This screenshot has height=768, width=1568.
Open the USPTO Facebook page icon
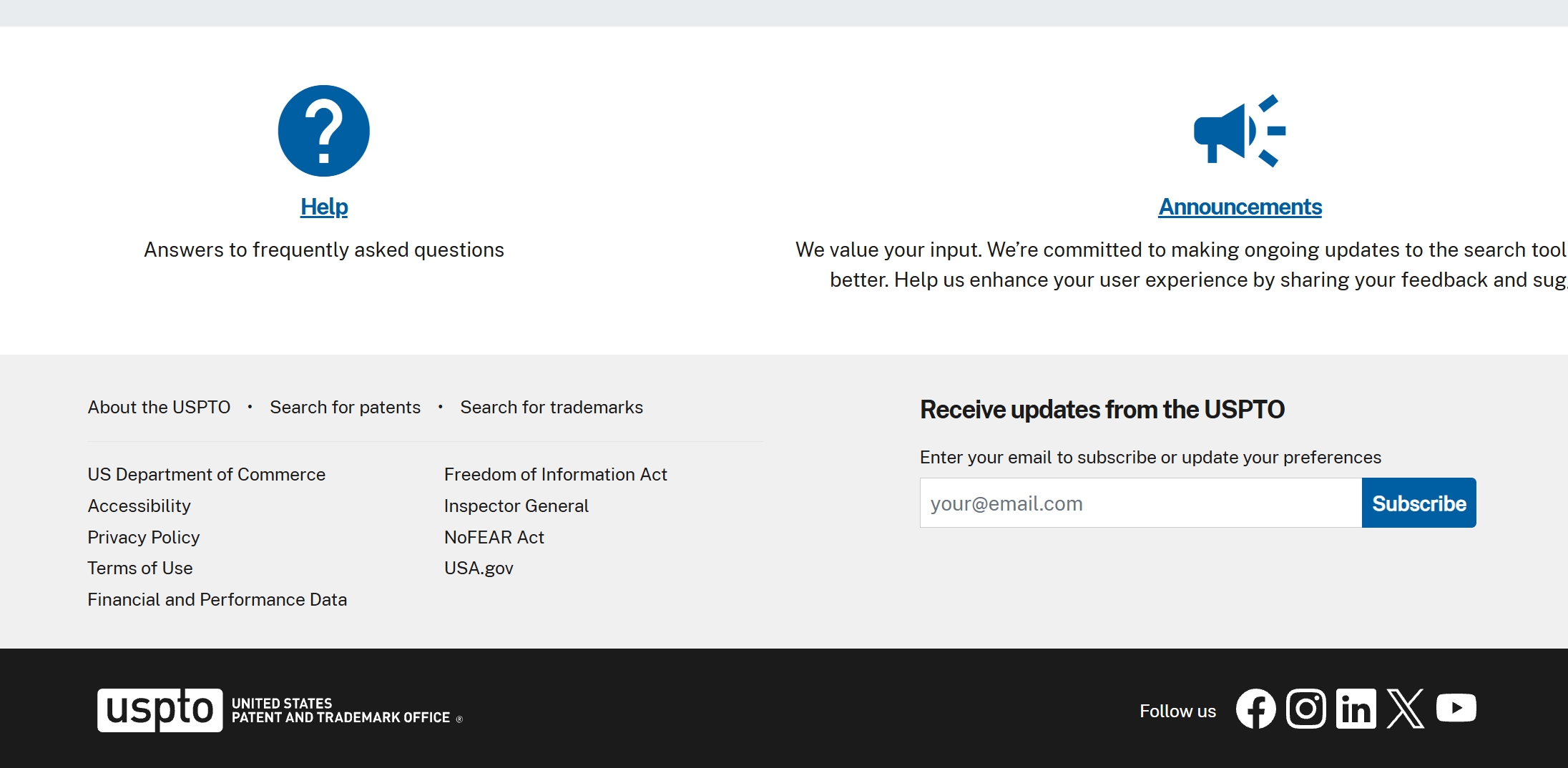[1255, 709]
